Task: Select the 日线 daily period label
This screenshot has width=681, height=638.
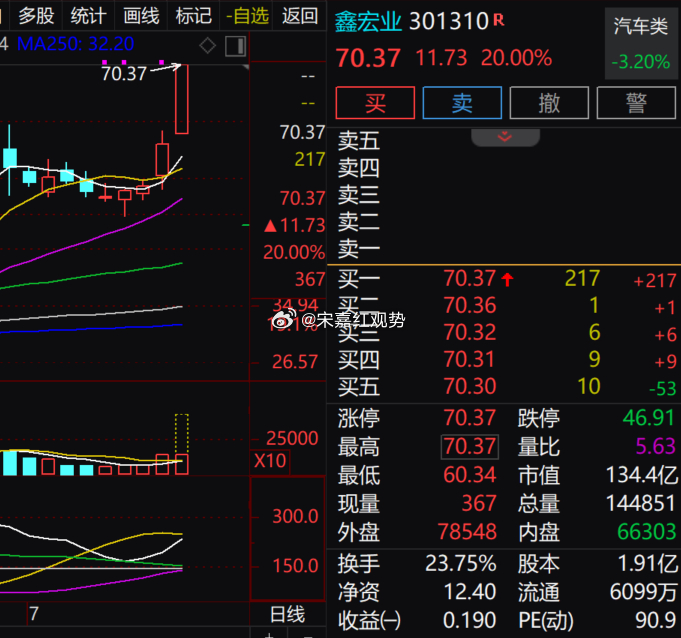Action: pyautogui.click(x=287, y=614)
